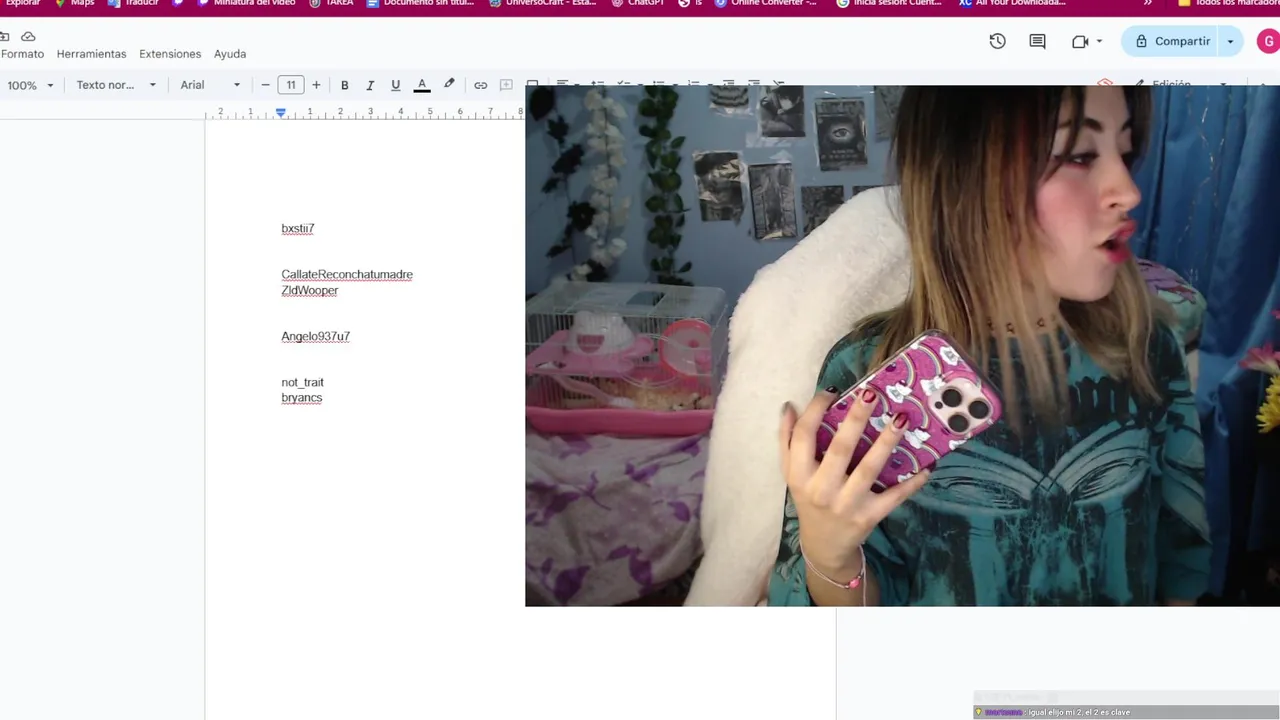Screen dimensions: 1280x720
Task: Click the username bxstii7 in the document
Action: coord(298,228)
